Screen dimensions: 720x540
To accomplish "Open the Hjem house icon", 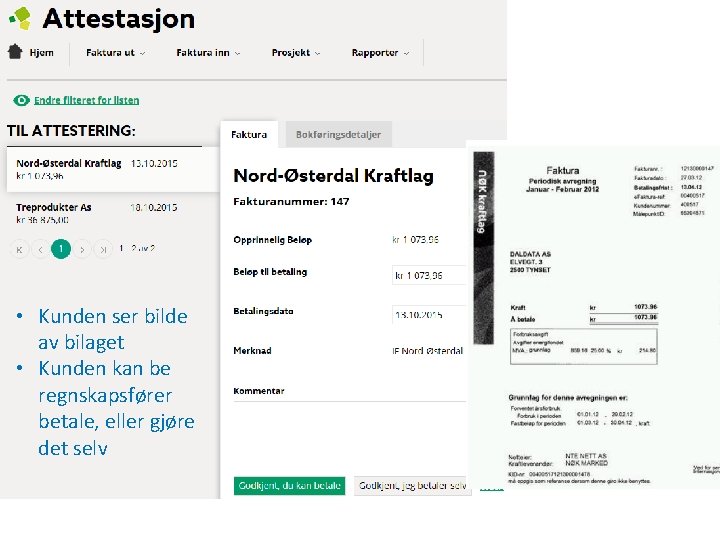I will tap(15, 51).
